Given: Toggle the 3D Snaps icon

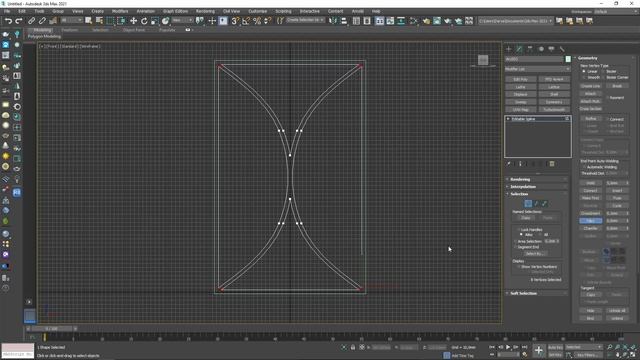Looking at the screenshot, I should pos(235,20).
